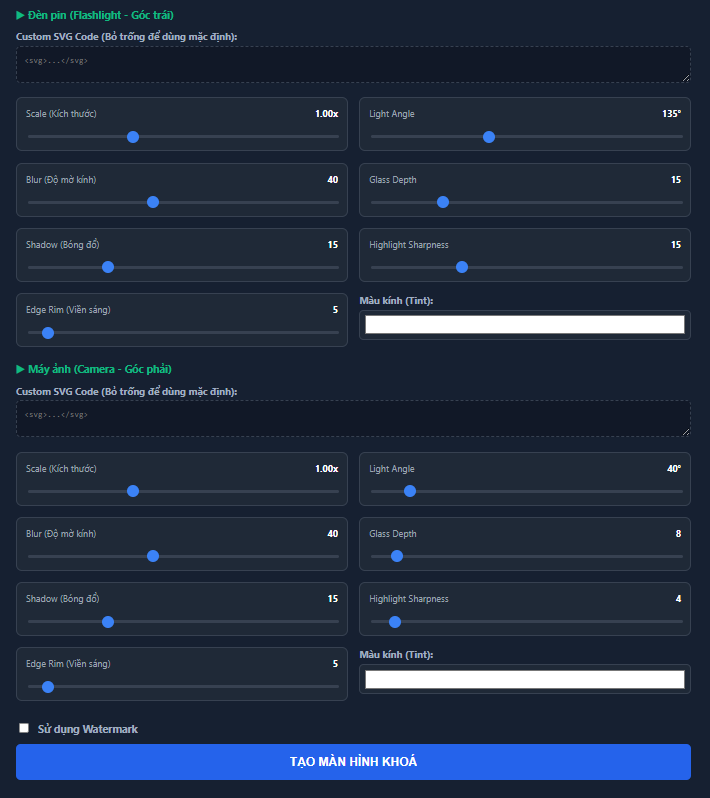Click the Camera Light Angle slider handle
The height and width of the screenshot is (798, 710).
coord(409,491)
